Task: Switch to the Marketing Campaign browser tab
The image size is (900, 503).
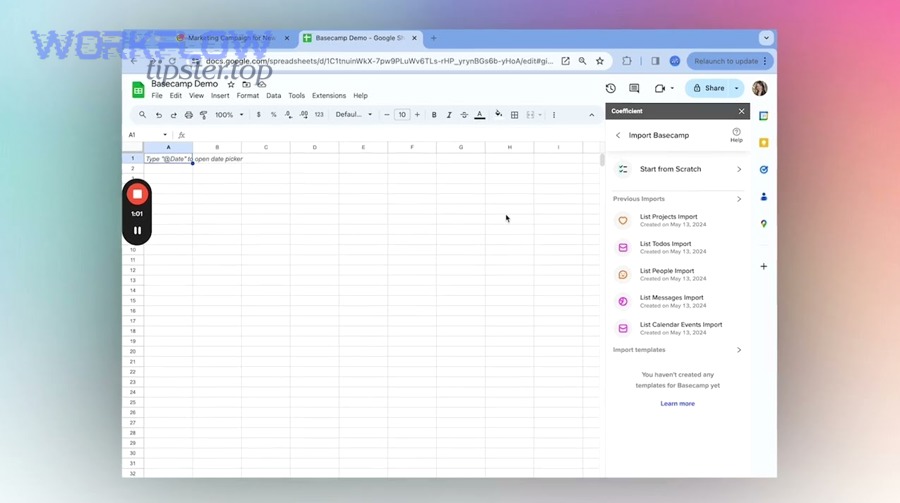Action: point(231,38)
